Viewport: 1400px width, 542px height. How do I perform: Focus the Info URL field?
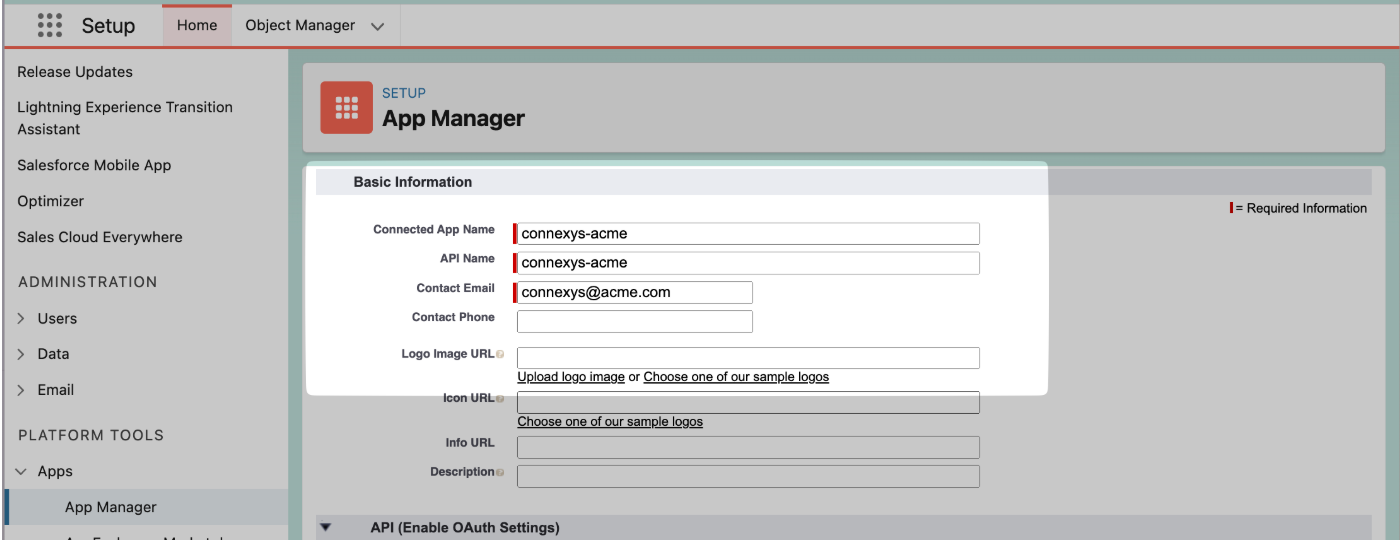click(748, 447)
